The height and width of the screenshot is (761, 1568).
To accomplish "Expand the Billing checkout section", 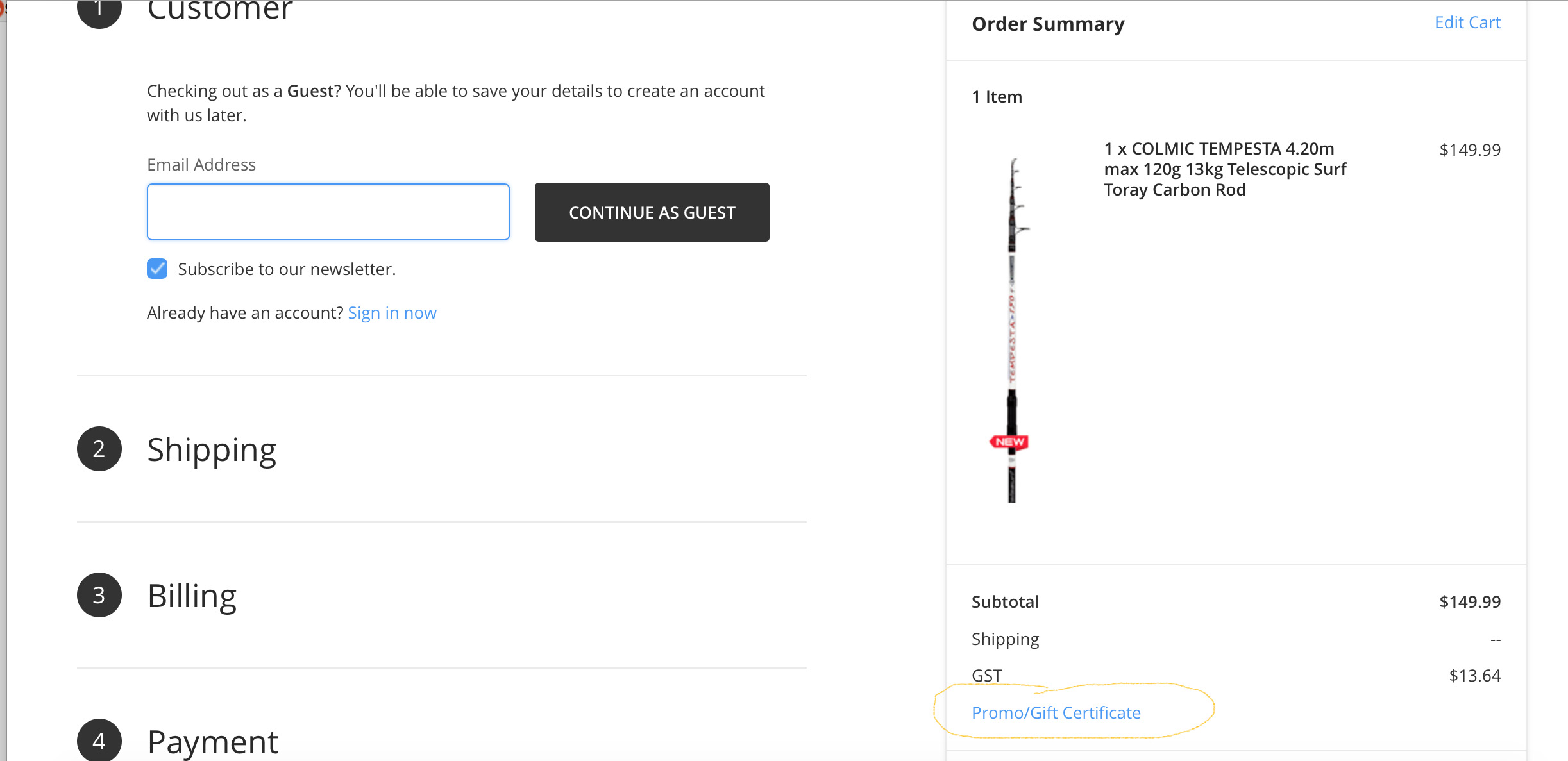I will click(192, 596).
